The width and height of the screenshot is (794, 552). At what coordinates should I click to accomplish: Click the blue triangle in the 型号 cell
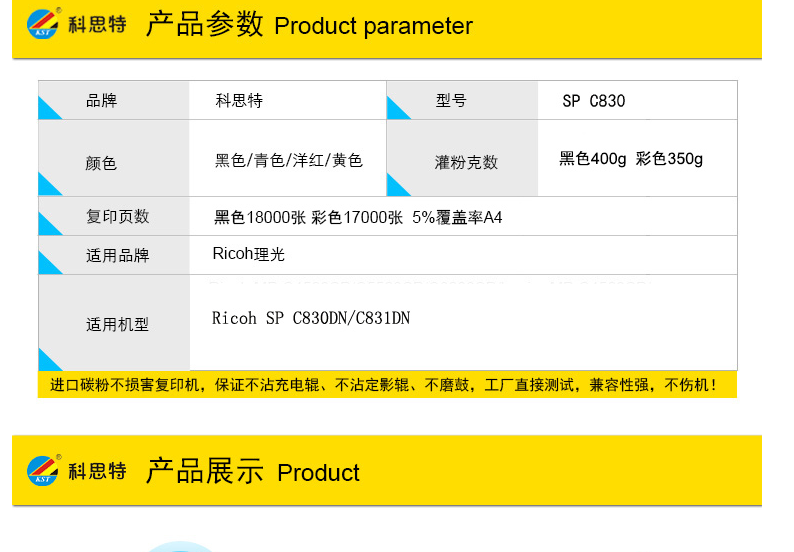pyautogui.click(x=399, y=108)
